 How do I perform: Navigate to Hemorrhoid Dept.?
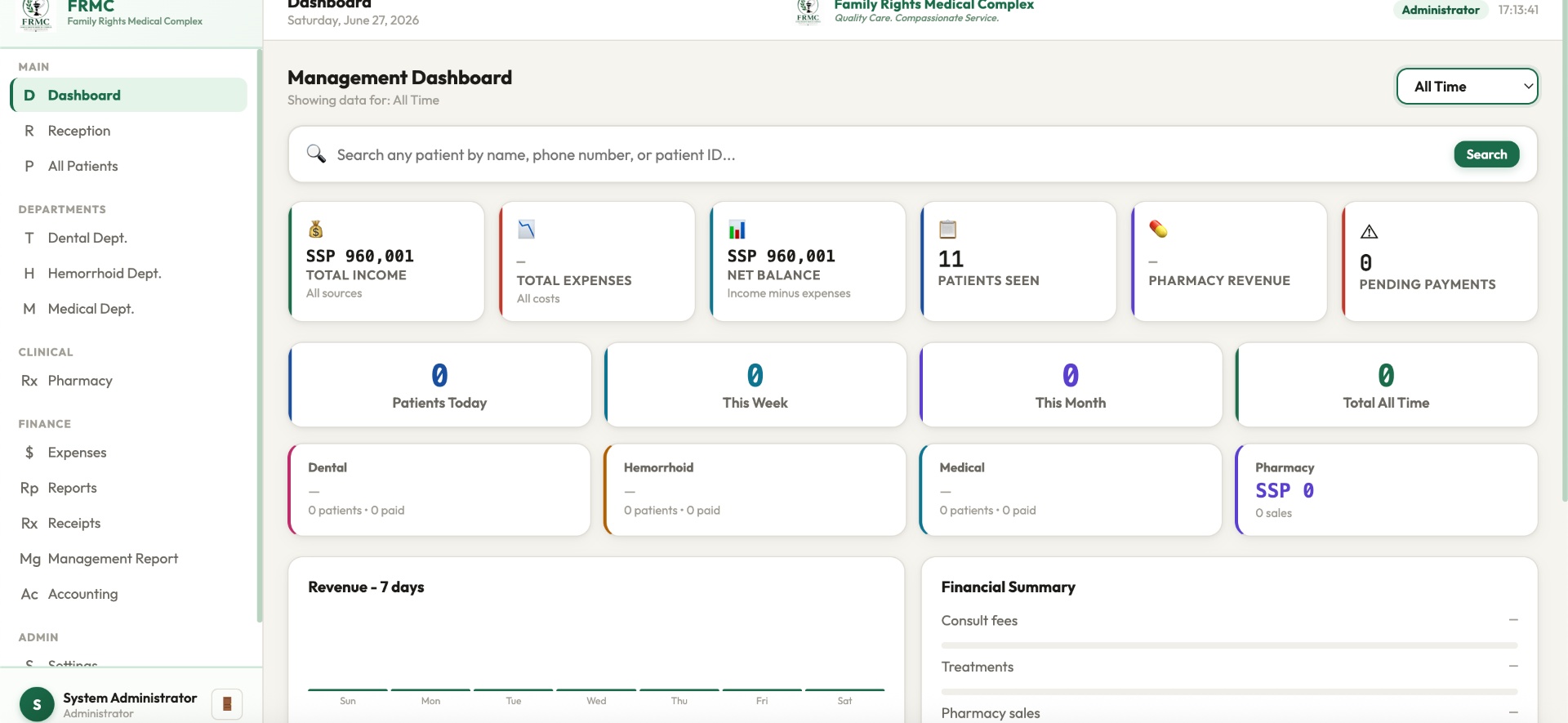coord(129,273)
